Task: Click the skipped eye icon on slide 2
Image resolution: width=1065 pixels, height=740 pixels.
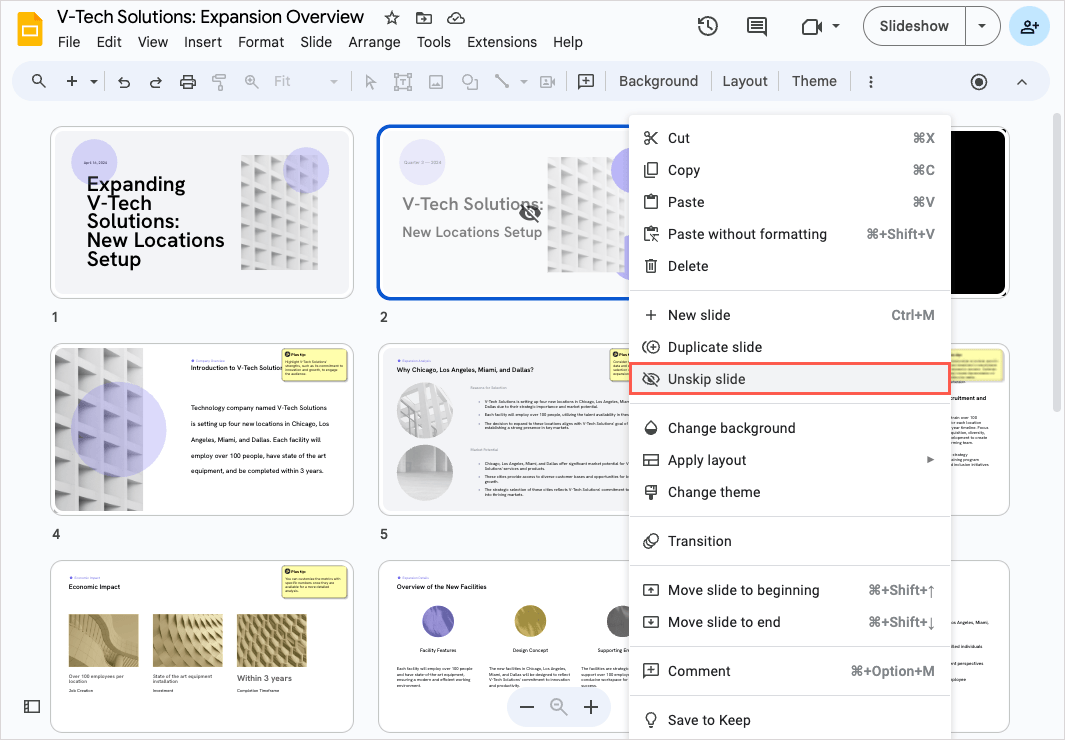Action: [x=530, y=213]
